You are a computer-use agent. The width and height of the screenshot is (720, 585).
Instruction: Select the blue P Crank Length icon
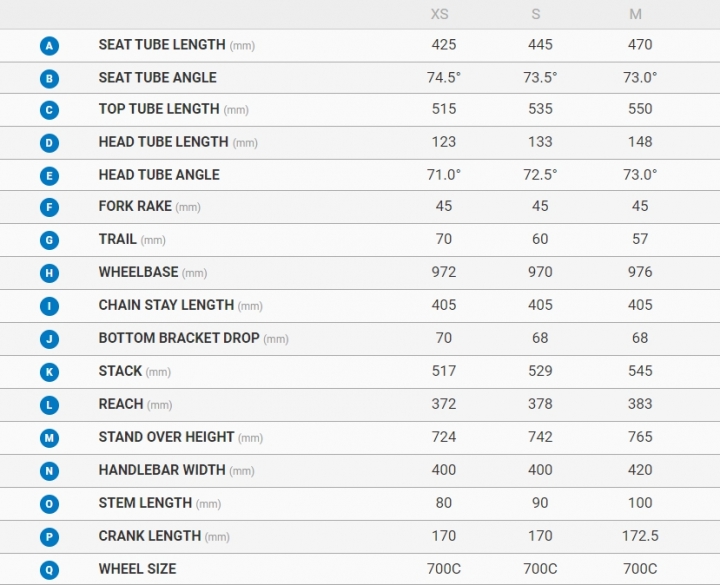pos(49,537)
